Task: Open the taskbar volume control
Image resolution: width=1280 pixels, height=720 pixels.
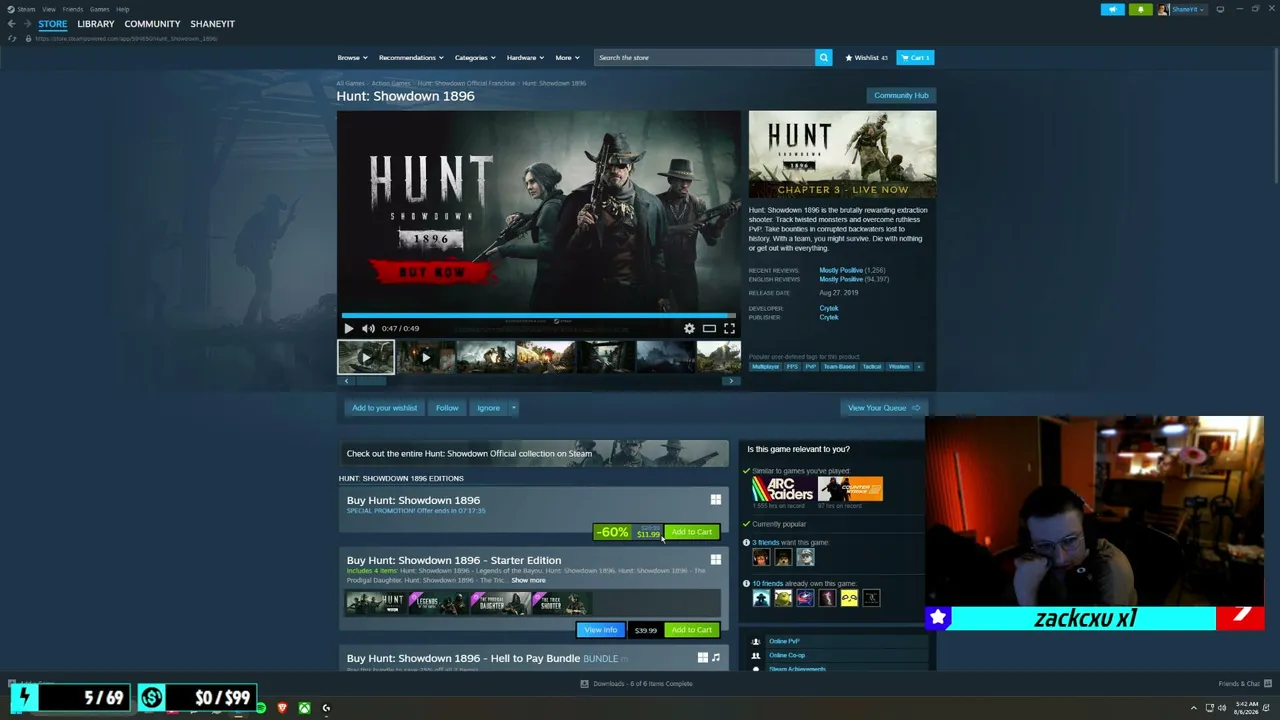Action: point(1222,708)
